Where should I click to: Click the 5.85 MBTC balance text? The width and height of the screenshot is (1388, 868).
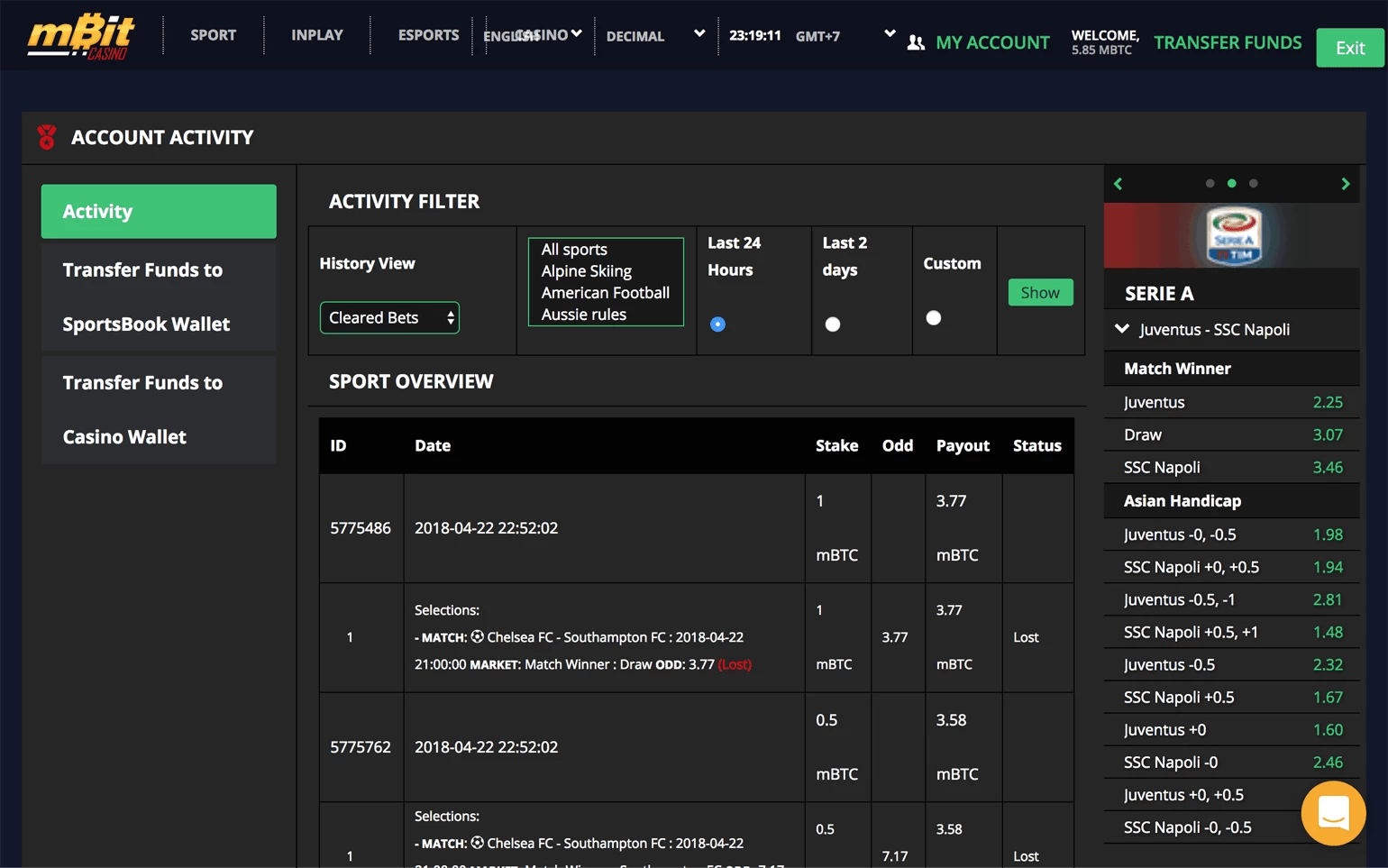click(1101, 50)
